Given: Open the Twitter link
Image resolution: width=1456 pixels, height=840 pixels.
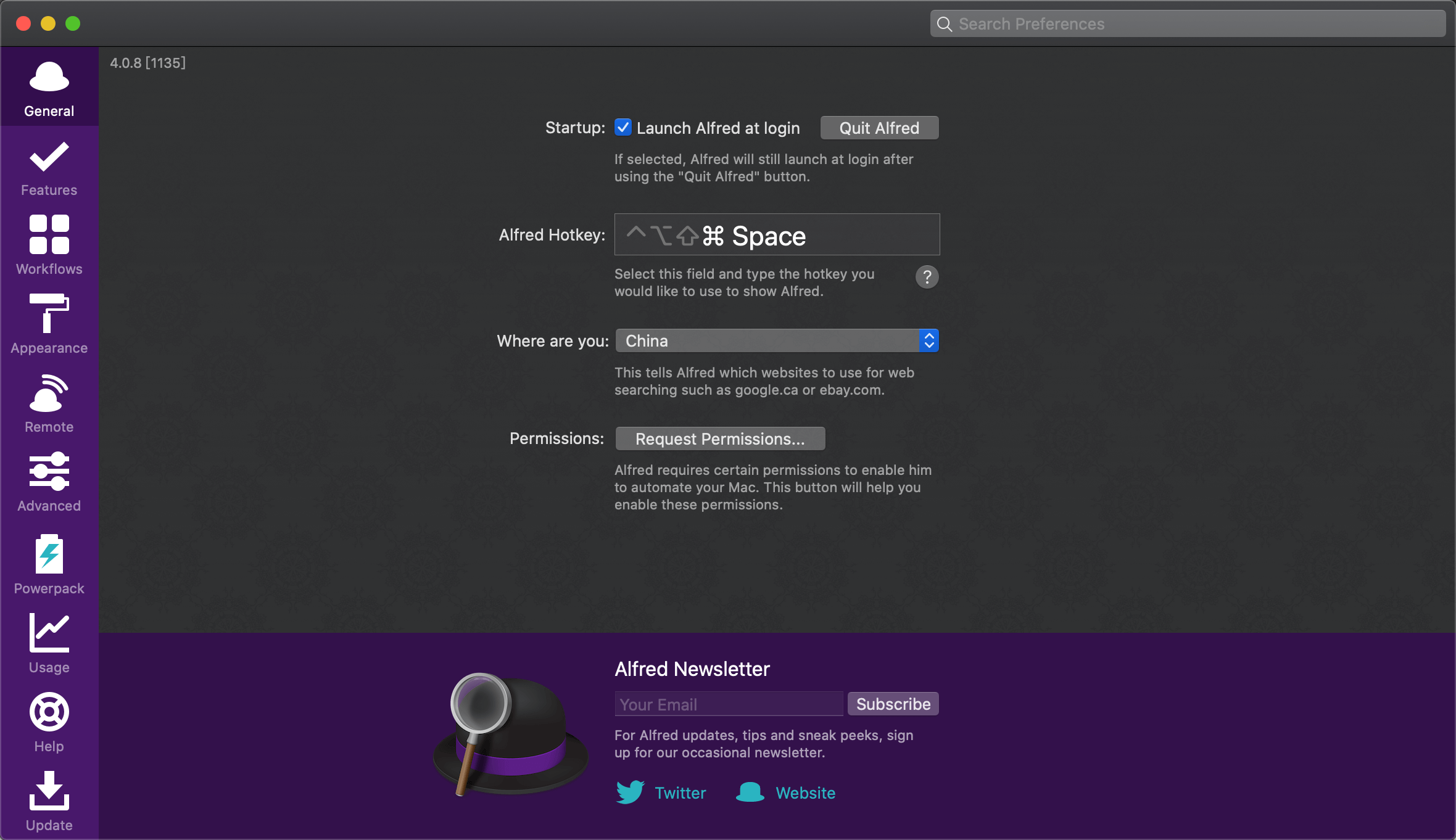Looking at the screenshot, I should (680, 793).
